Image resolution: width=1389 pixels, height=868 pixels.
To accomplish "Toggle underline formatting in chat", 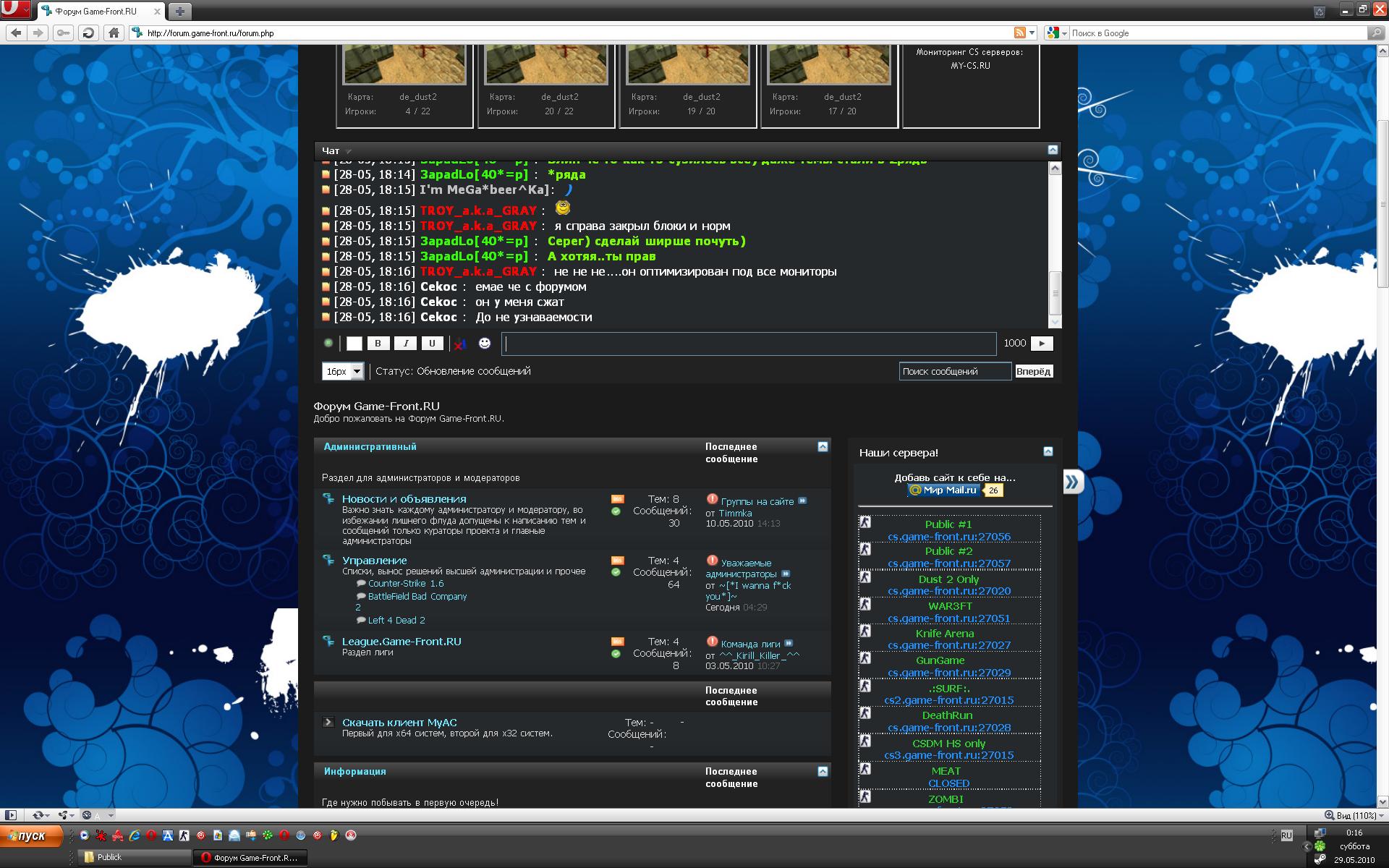I will pos(432,344).
